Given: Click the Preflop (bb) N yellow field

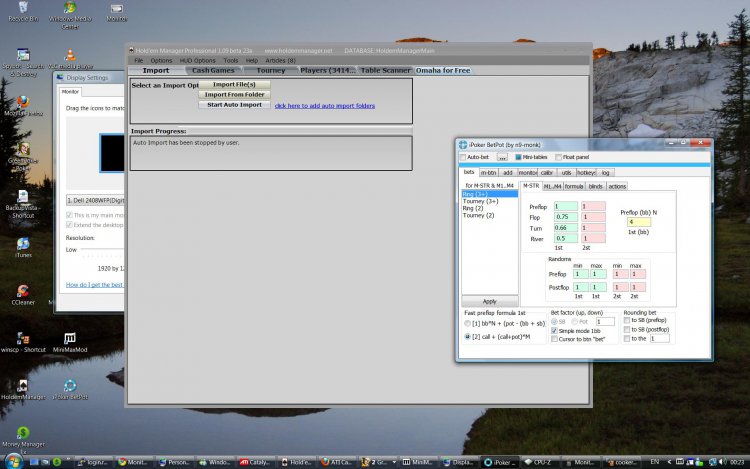Looking at the screenshot, I should click(639, 222).
